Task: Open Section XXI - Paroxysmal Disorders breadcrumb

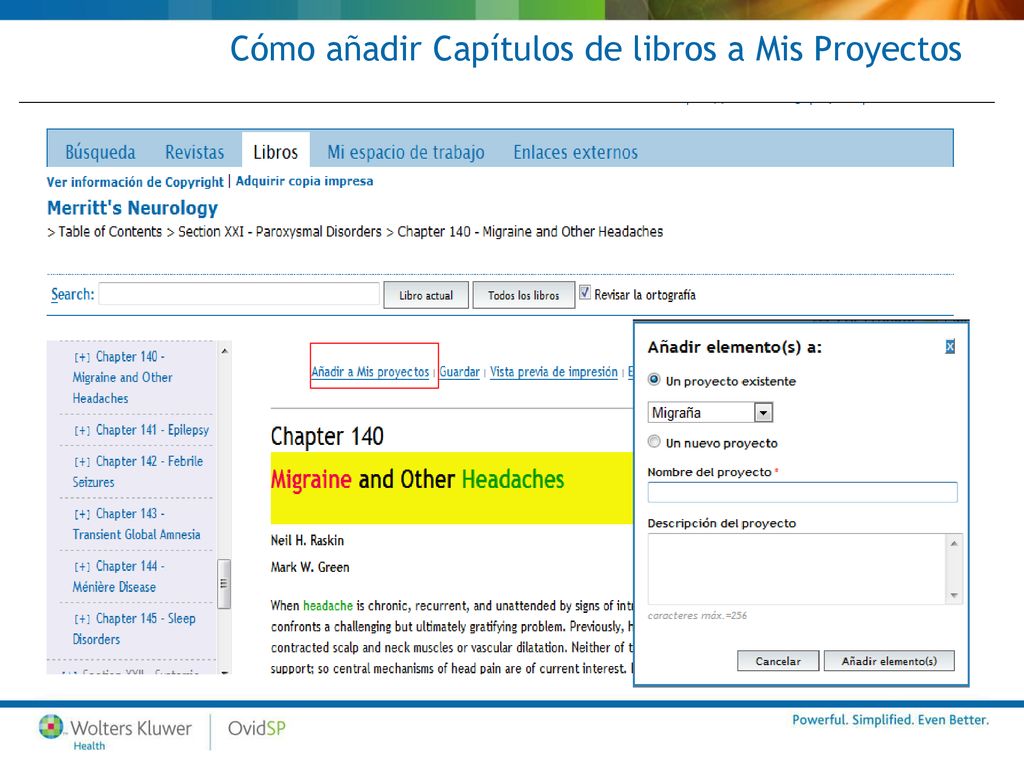Action: [280, 232]
